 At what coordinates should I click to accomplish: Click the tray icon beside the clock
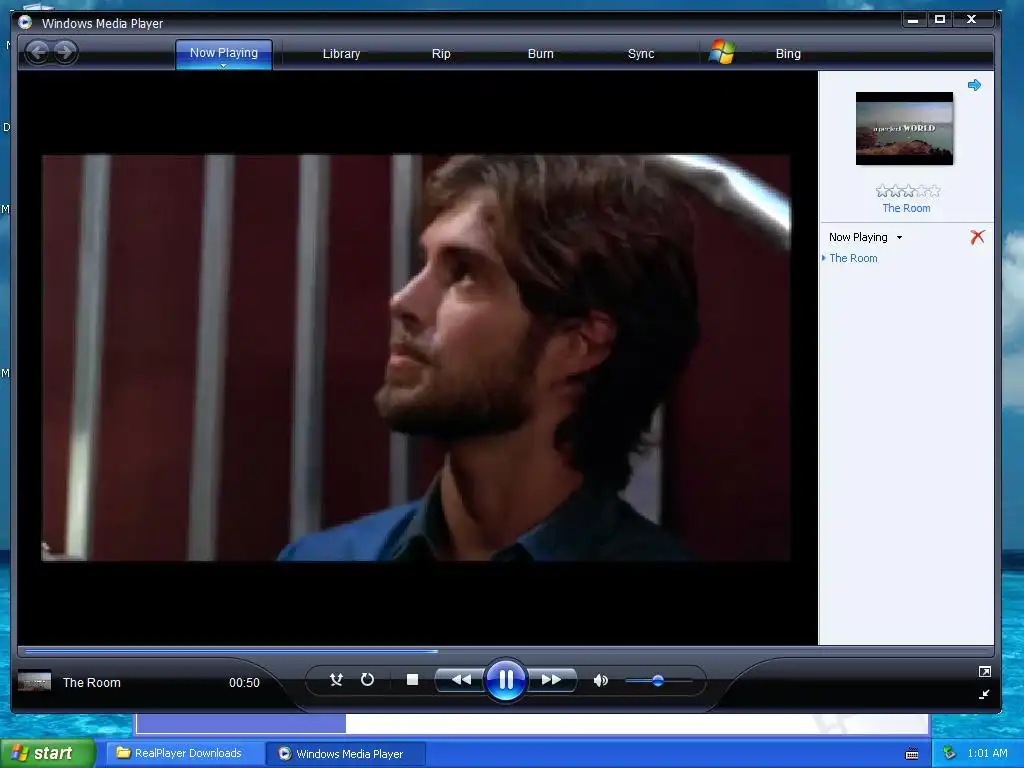tap(949, 753)
